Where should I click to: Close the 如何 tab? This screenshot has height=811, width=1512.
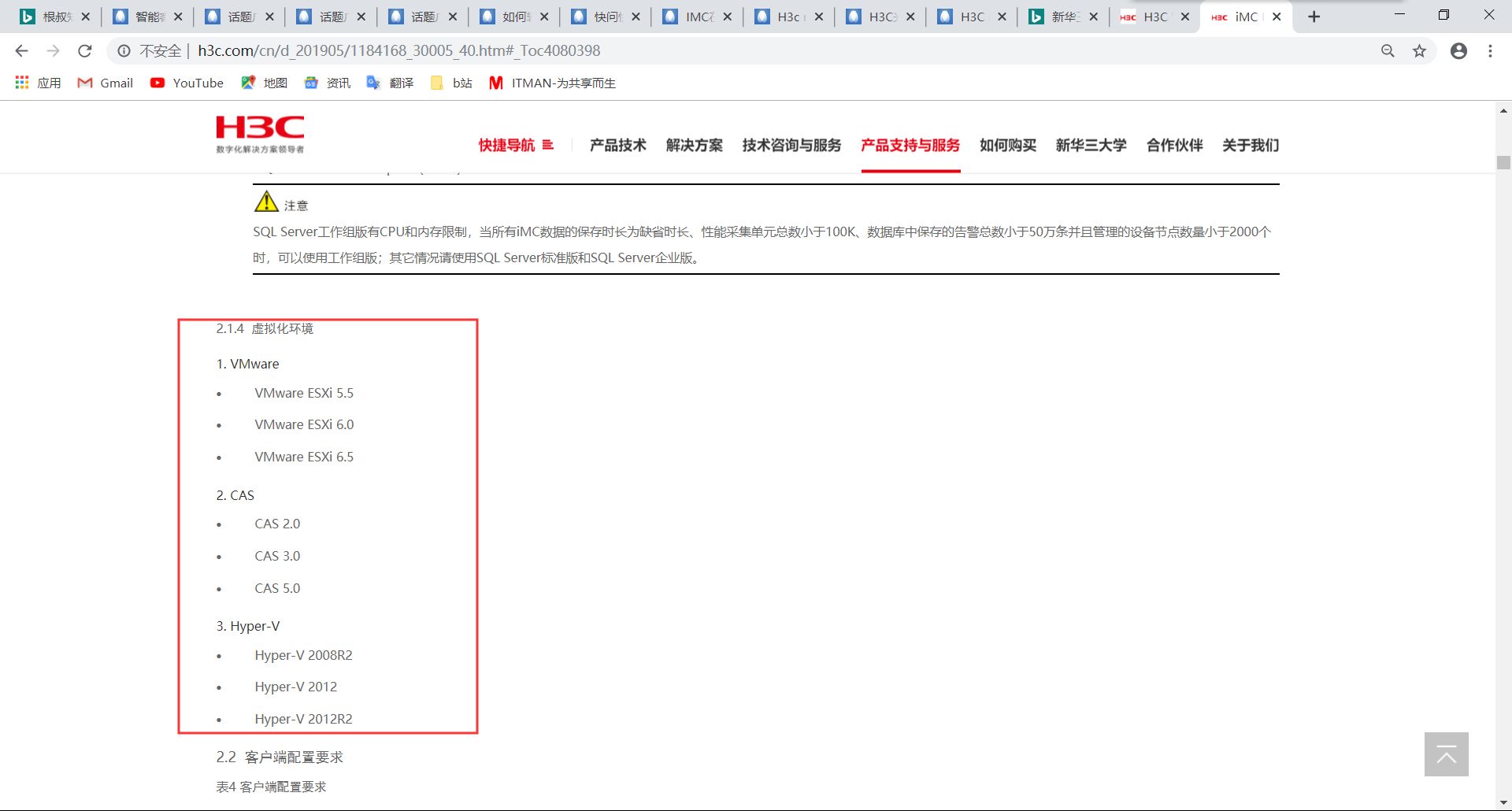point(544,17)
